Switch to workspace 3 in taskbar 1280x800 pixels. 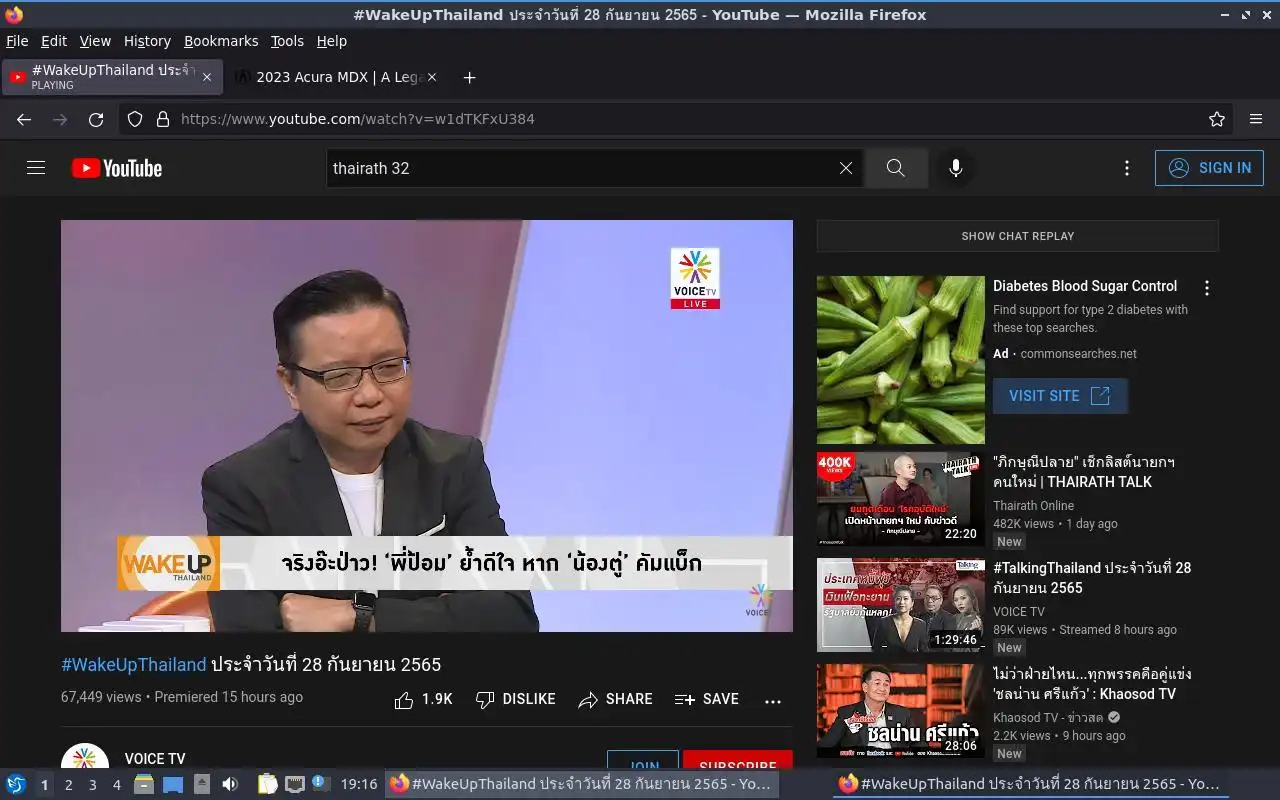click(92, 785)
